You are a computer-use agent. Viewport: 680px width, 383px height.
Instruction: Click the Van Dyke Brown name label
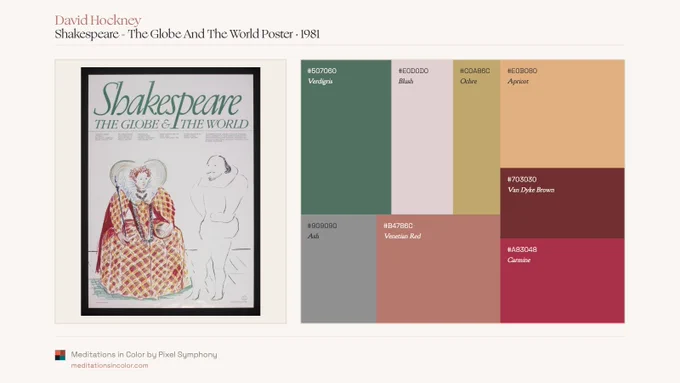coord(531,190)
